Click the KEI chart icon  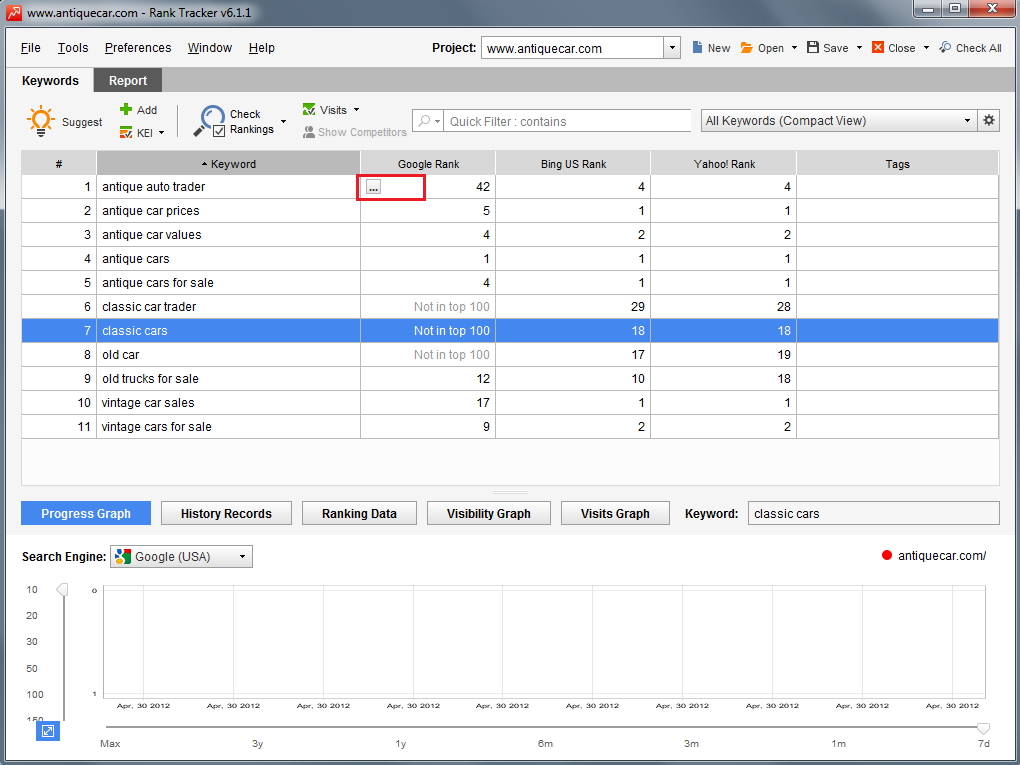point(126,133)
